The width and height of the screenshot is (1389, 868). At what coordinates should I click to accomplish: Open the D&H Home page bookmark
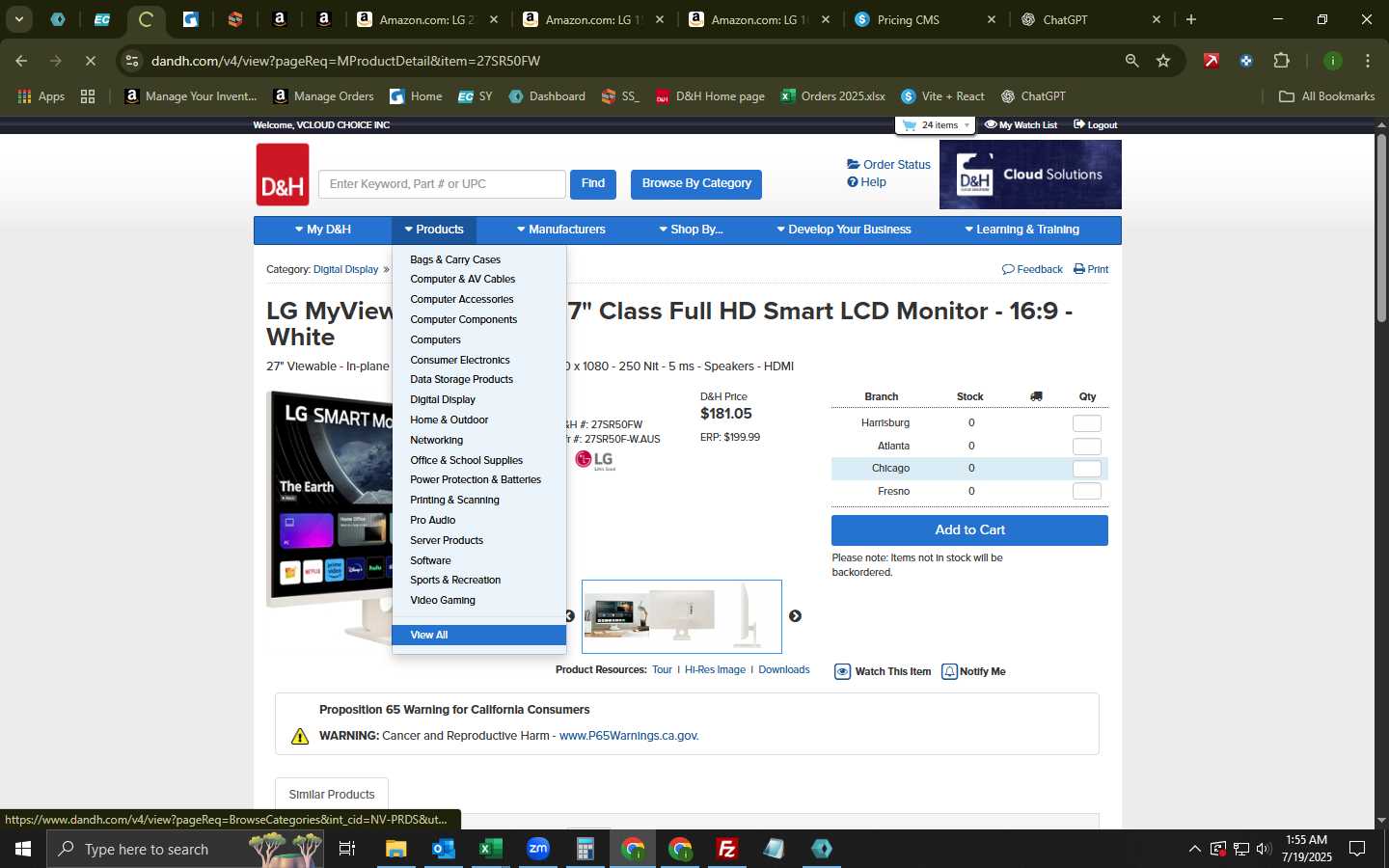[710, 96]
